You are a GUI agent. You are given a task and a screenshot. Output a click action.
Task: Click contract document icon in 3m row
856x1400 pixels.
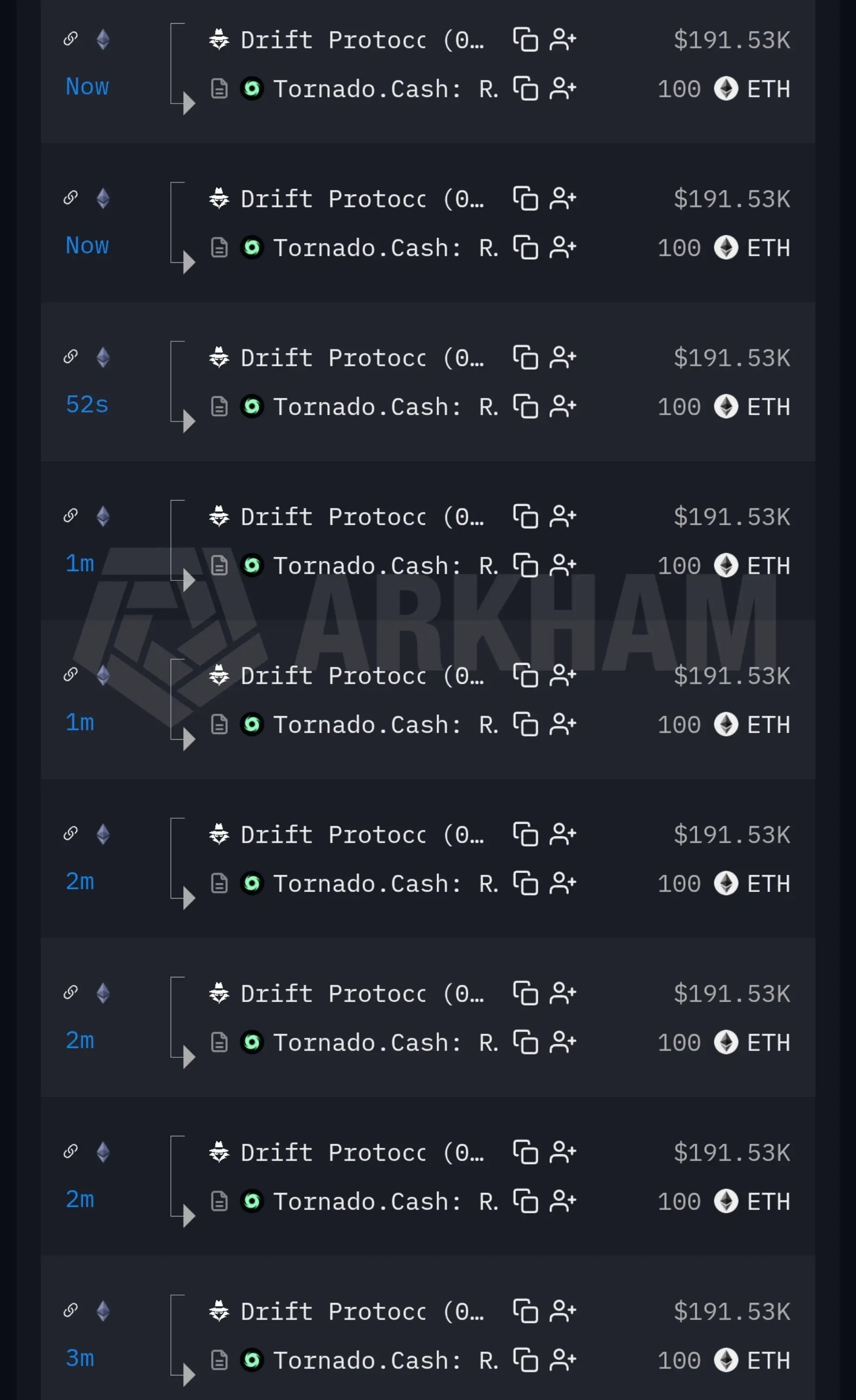coord(219,1360)
